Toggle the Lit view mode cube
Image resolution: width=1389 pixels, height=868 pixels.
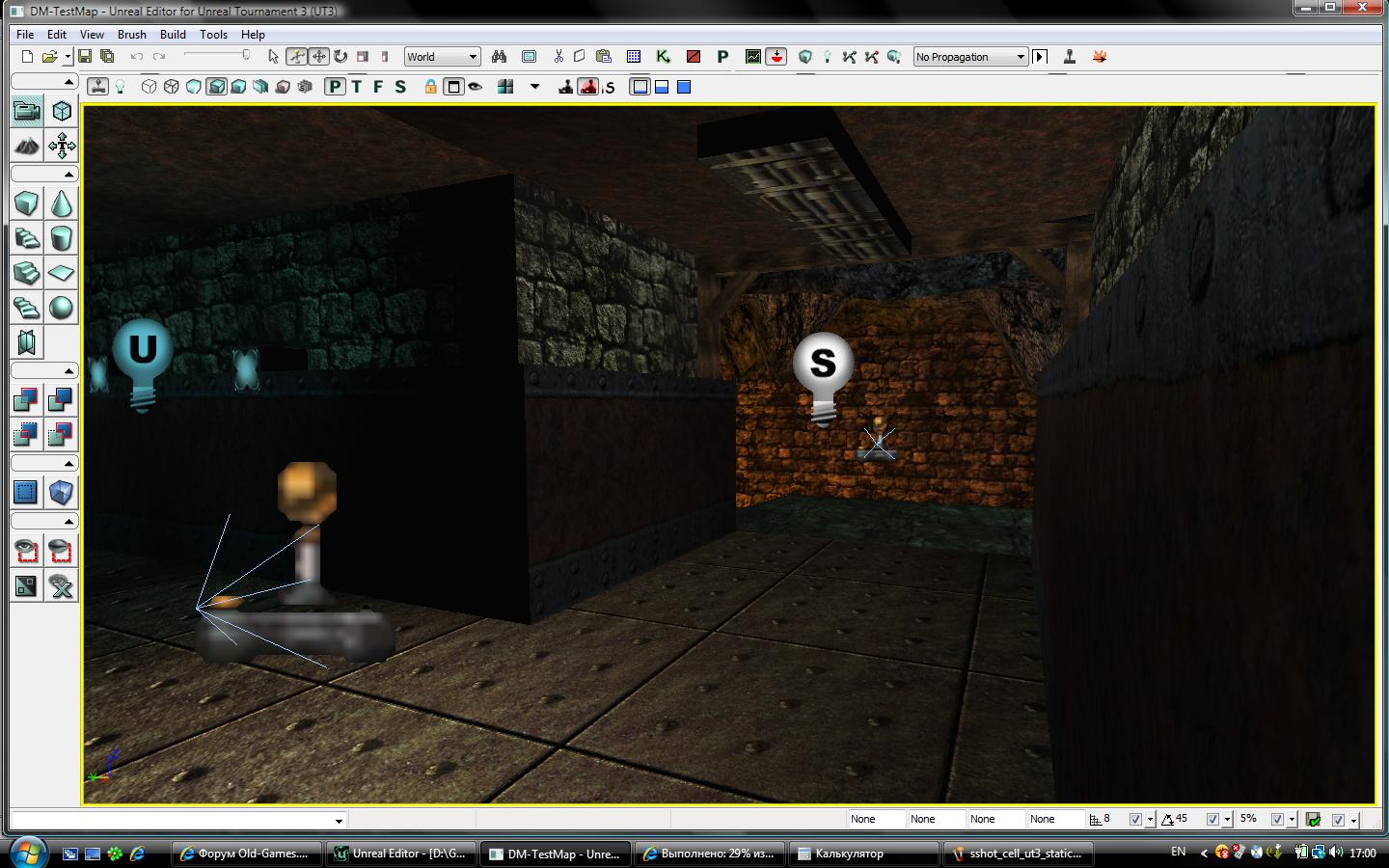tap(216, 87)
